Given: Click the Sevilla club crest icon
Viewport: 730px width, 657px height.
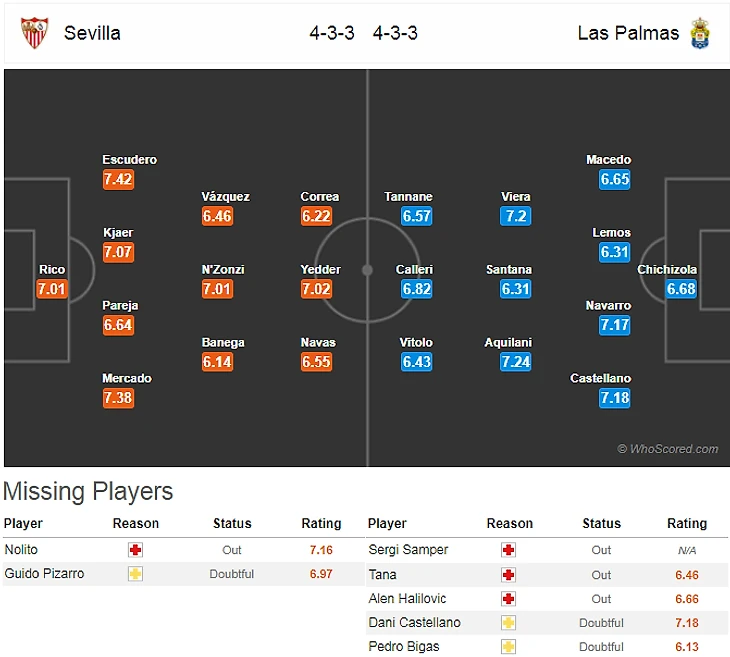Looking at the screenshot, I should [33, 33].
